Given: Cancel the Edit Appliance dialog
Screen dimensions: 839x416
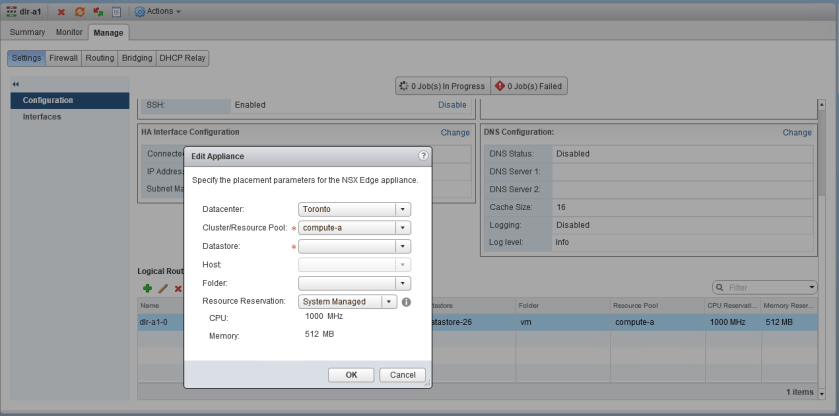Looking at the screenshot, I should (x=402, y=374).
